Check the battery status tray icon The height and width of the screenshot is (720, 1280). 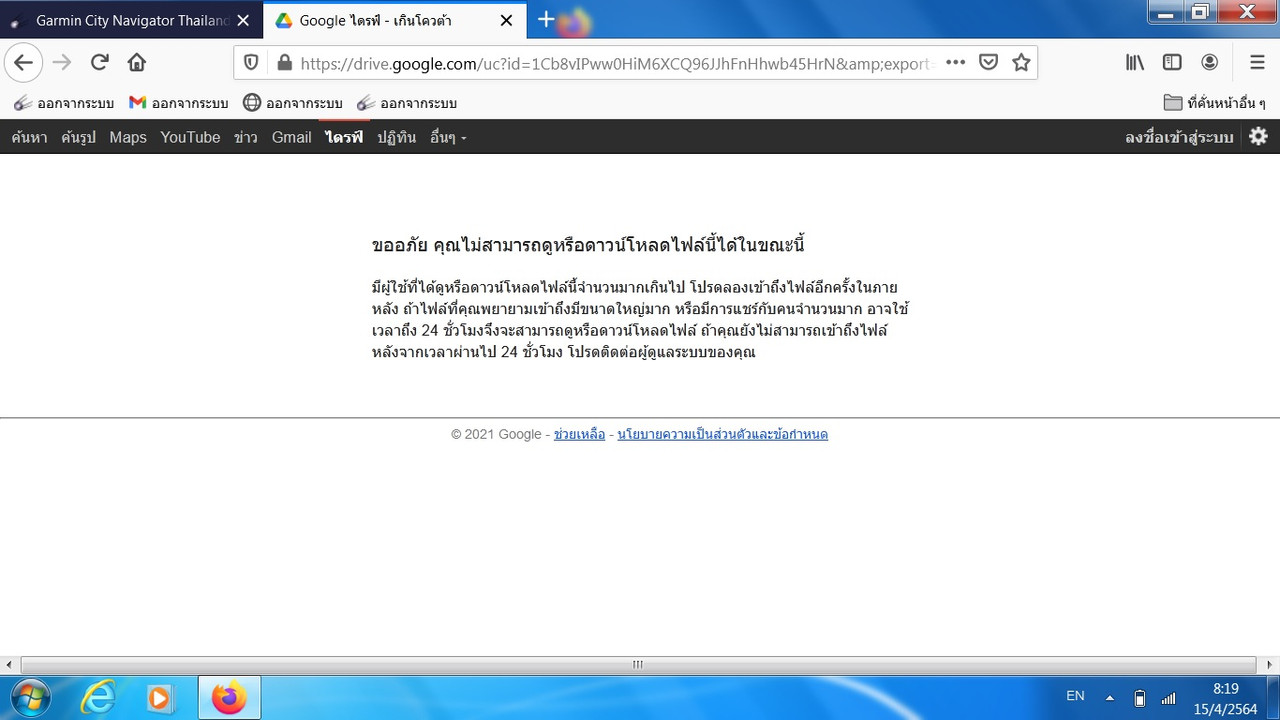[1140, 698]
